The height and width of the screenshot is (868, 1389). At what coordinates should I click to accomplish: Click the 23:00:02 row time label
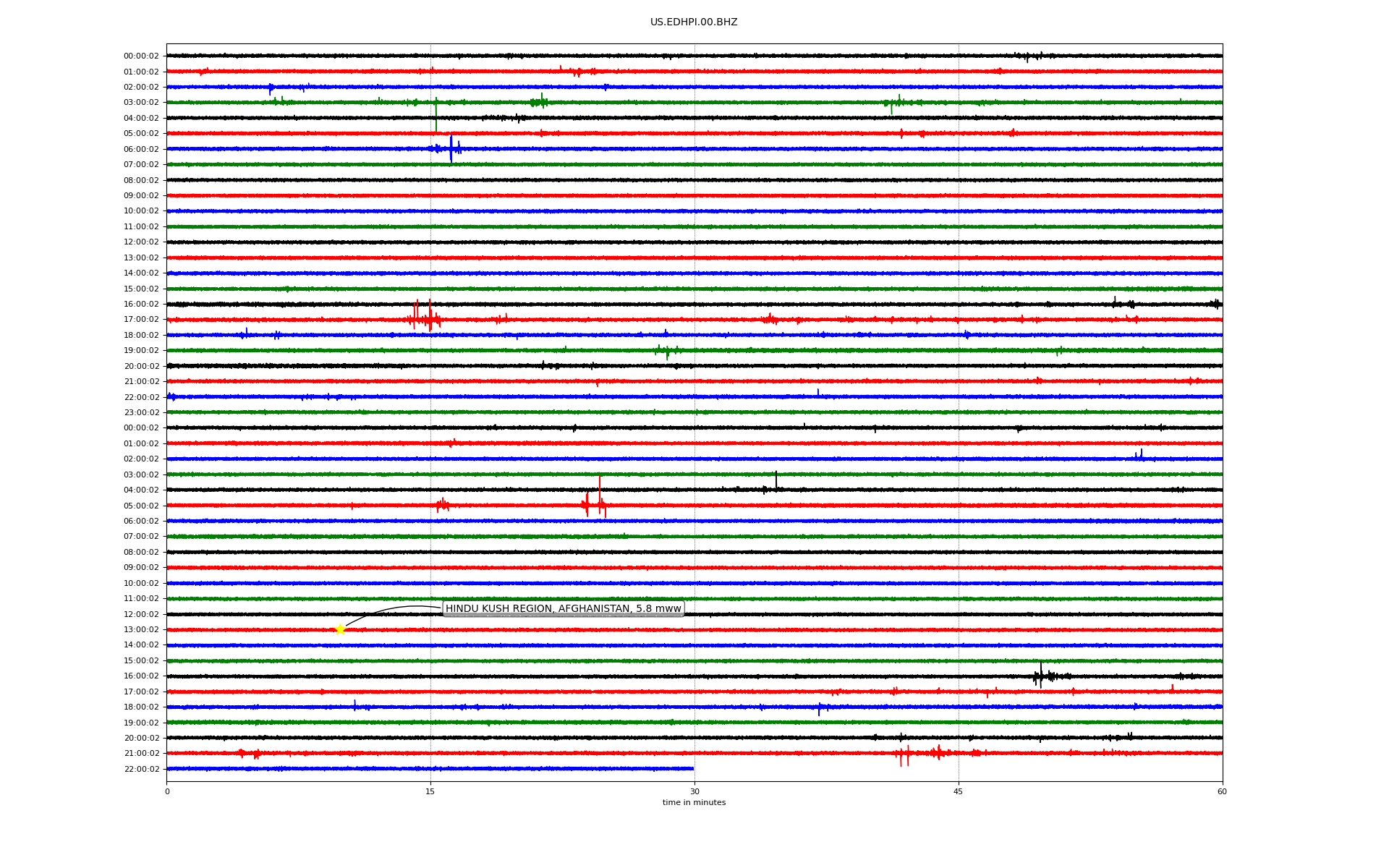click(x=141, y=412)
